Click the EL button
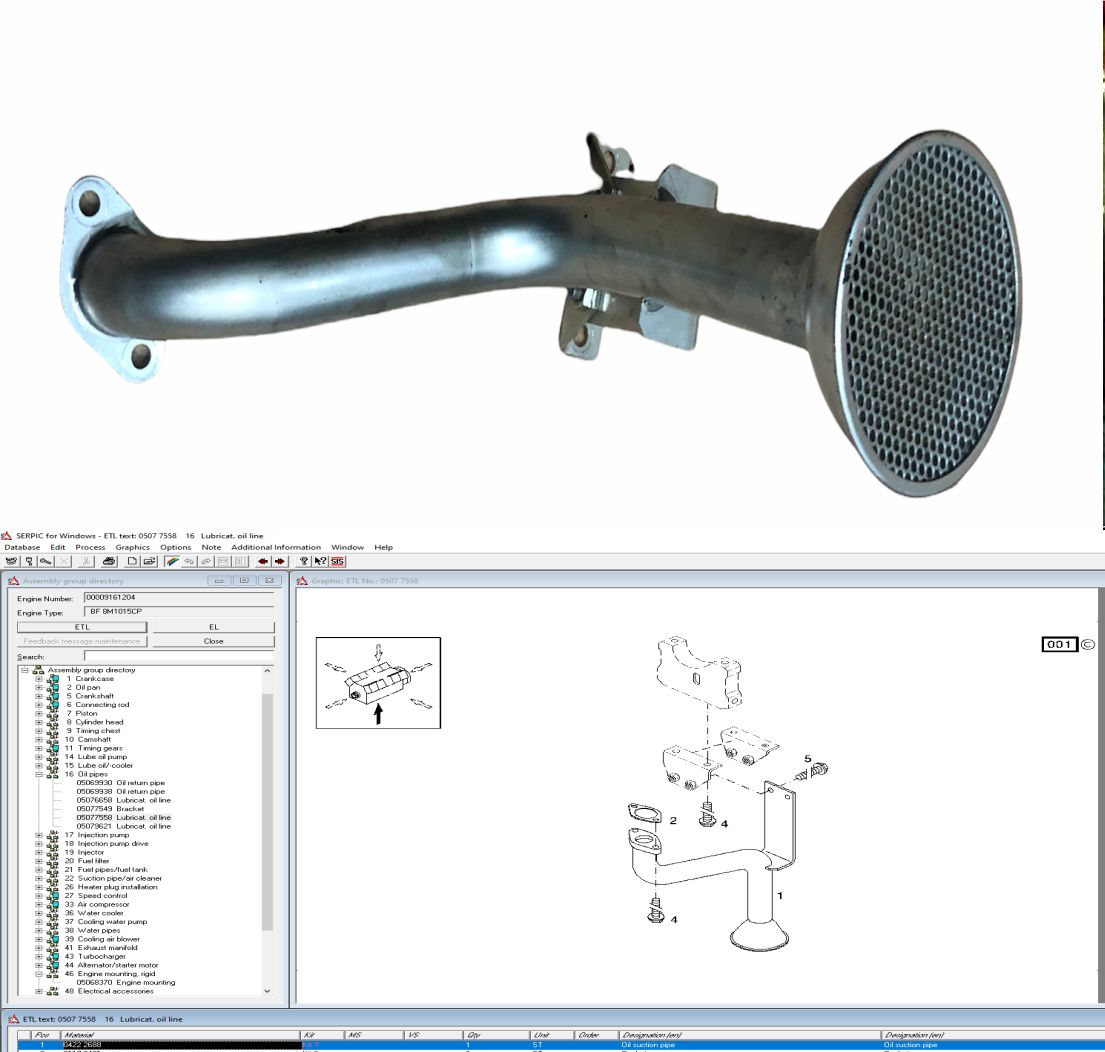This screenshot has width=1105, height=1052. (214, 627)
